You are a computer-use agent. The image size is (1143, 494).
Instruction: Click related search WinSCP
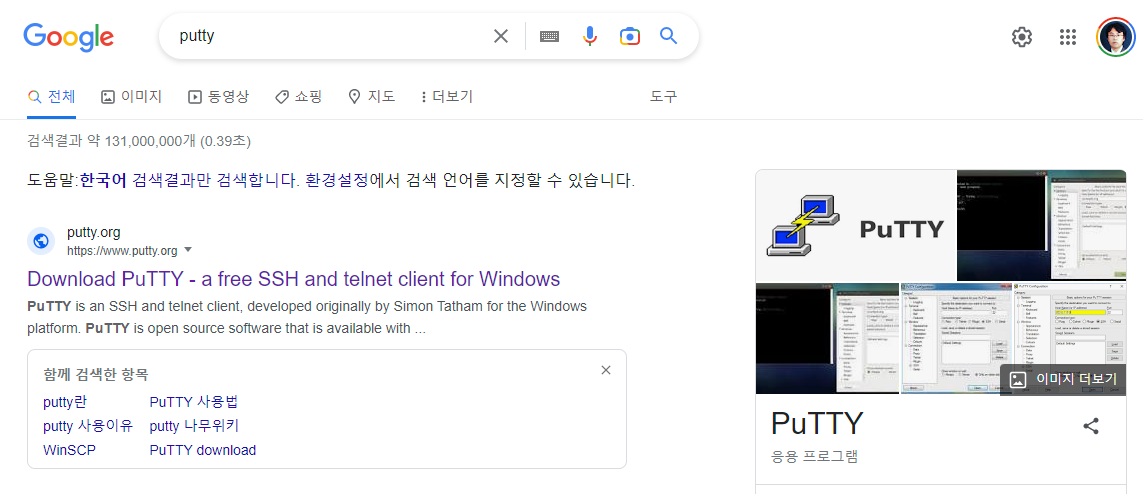pos(69,450)
